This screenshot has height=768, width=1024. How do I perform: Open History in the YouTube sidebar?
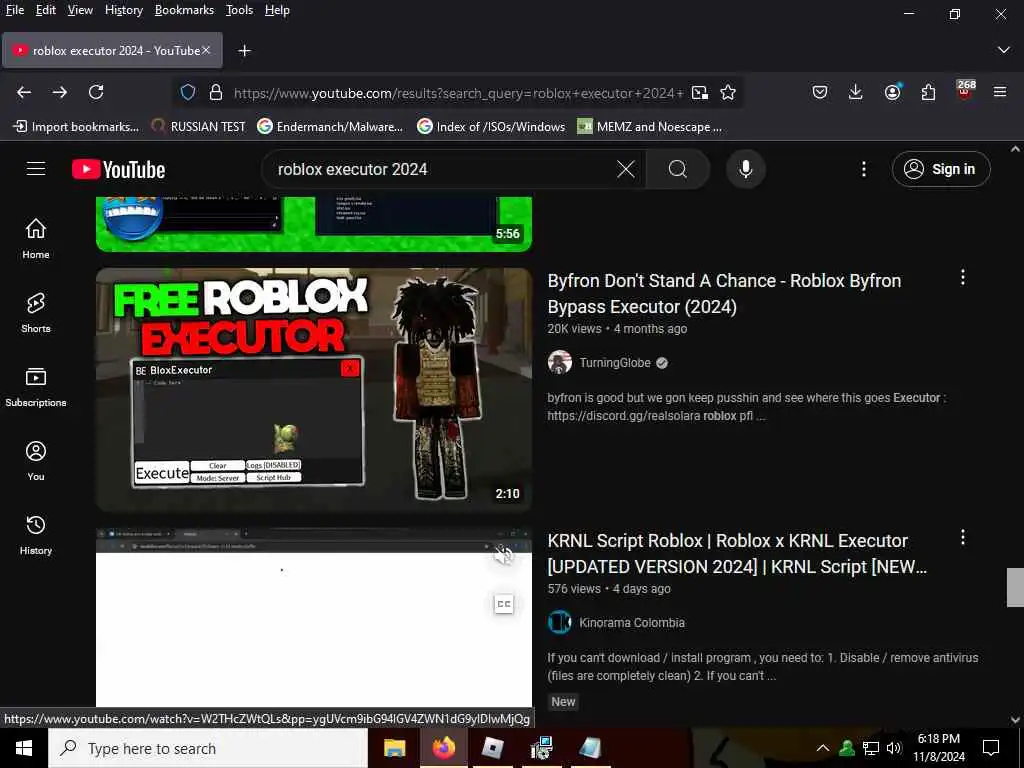coord(36,535)
